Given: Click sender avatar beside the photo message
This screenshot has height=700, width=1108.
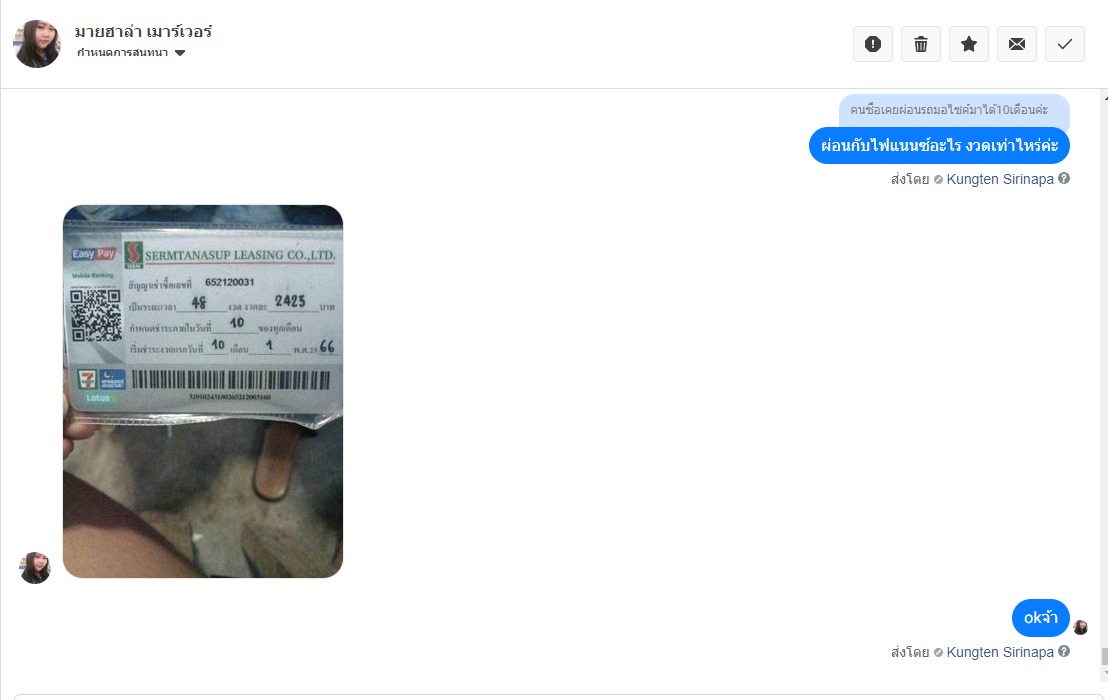Looking at the screenshot, I should click(x=35, y=568).
